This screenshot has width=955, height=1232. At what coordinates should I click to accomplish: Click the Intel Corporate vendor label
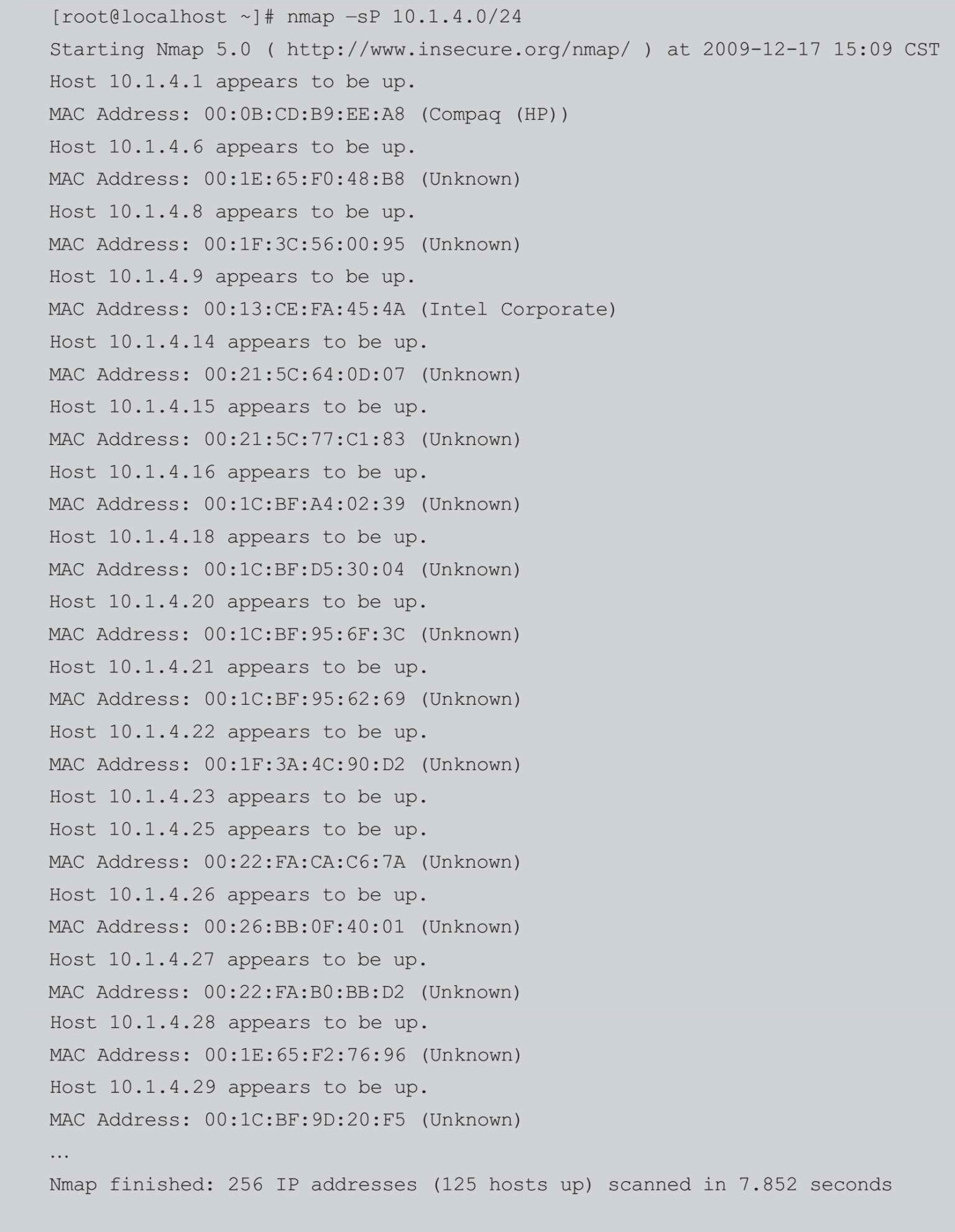click(x=518, y=309)
